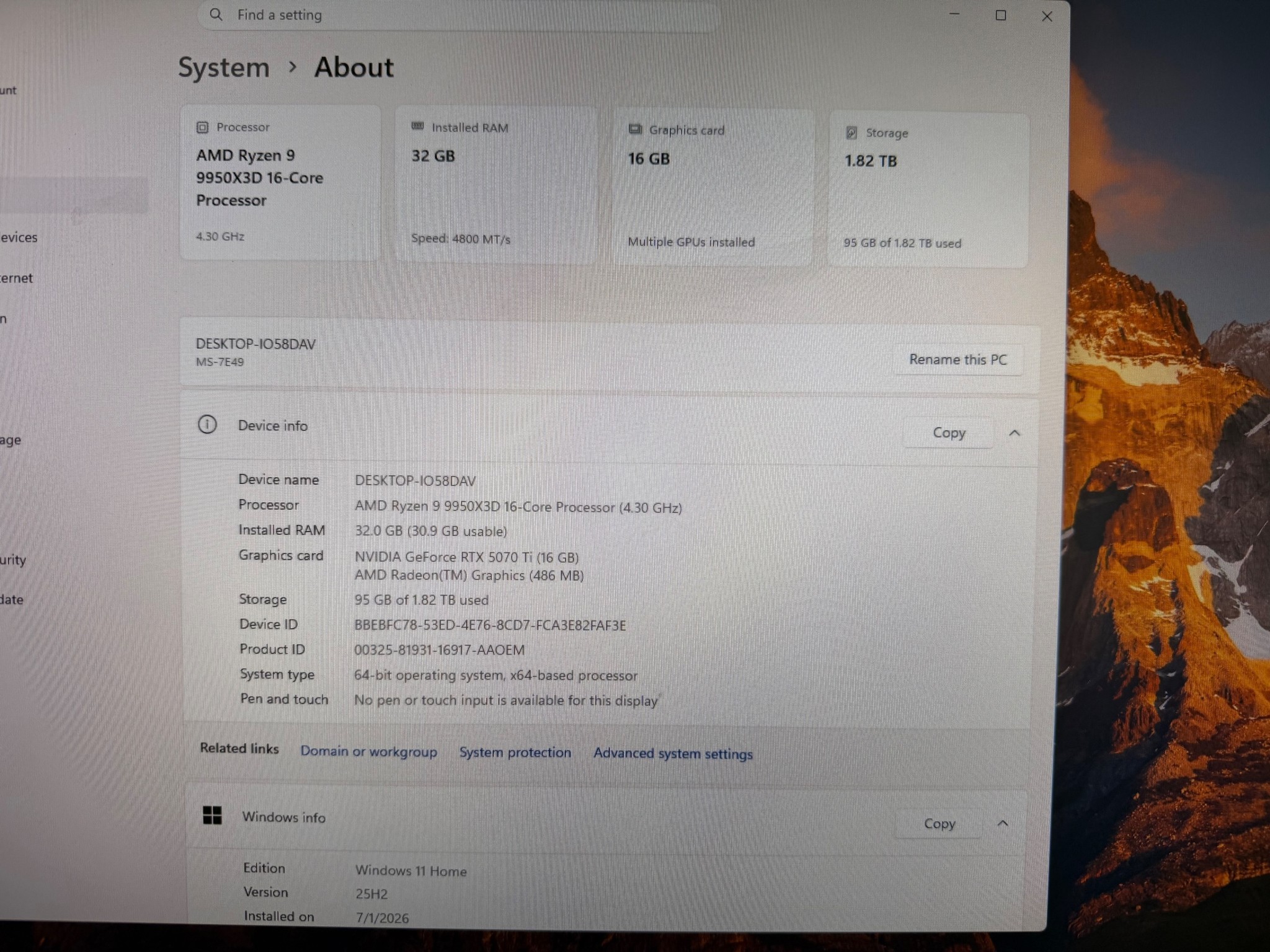Select the Device ID value BBEBFC78
Screen dimensions: 1270x952
pos(490,625)
